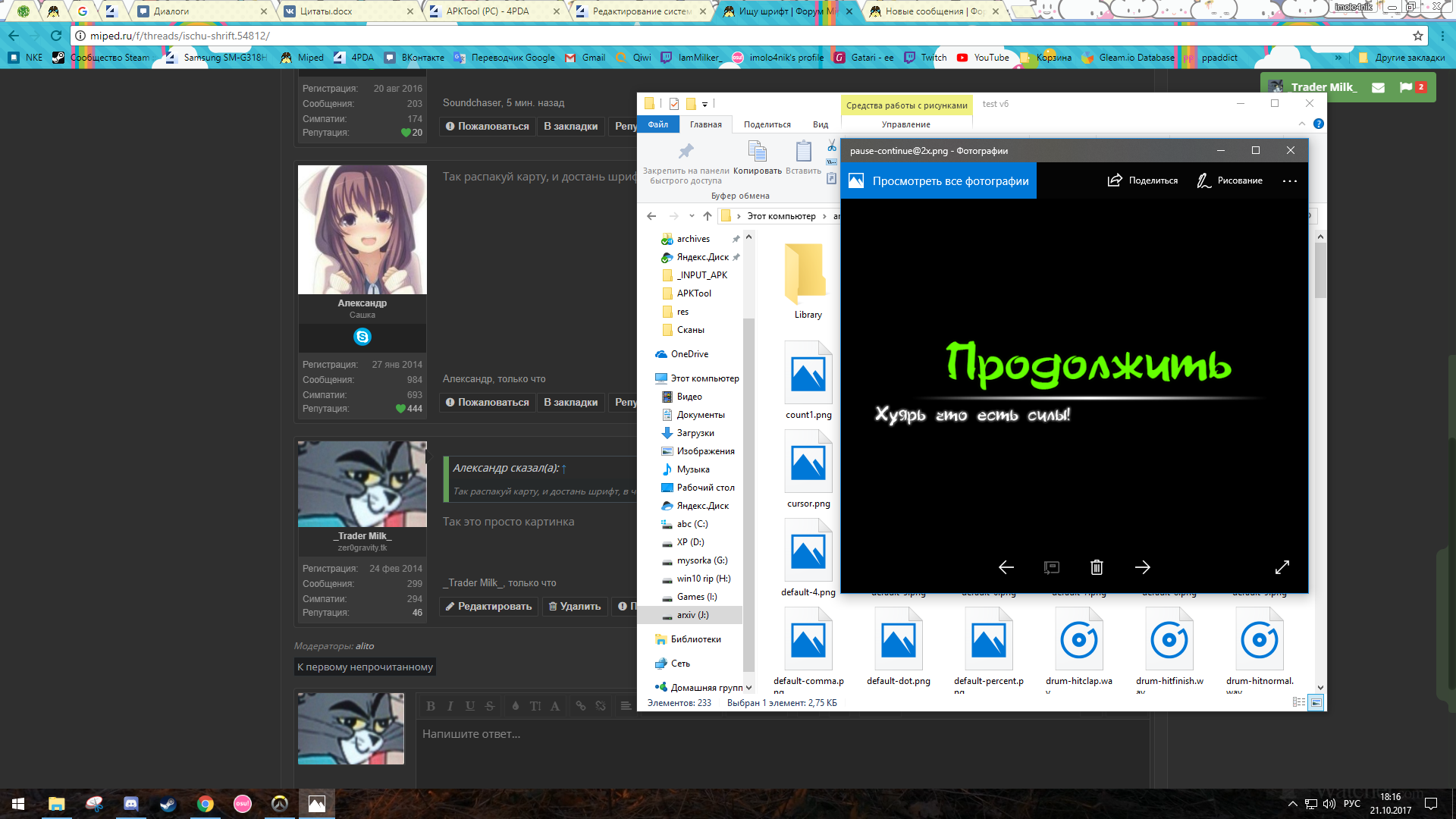This screenshot has width=1456, height=819.
Task: Switch Explorer to details list view
Action: (x=1299, y=702)
